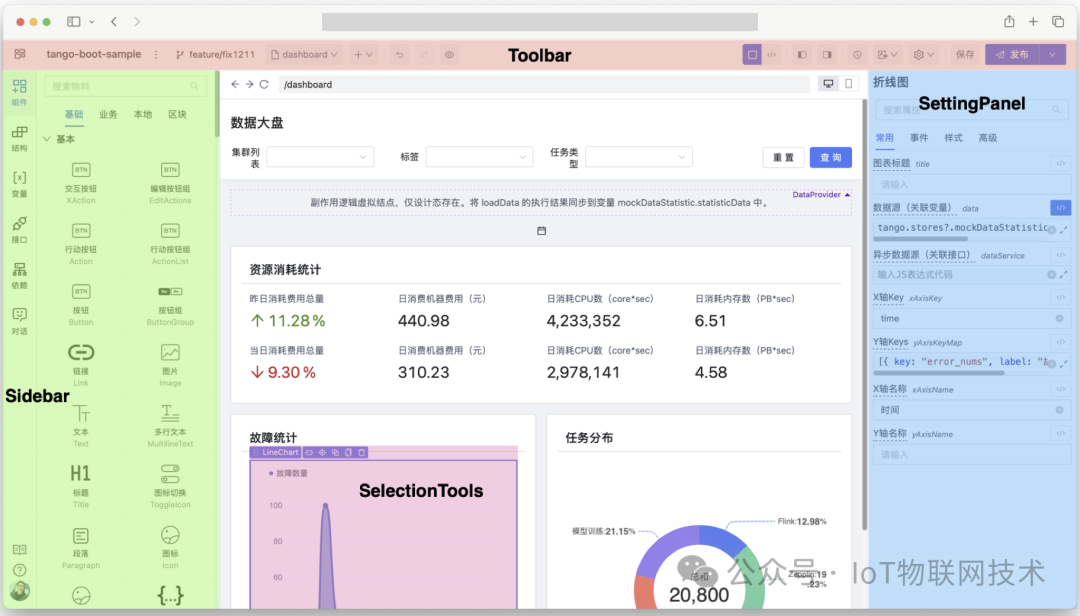Click the undo icon in toolbar

pyautogui.click(x=399, y=54)
